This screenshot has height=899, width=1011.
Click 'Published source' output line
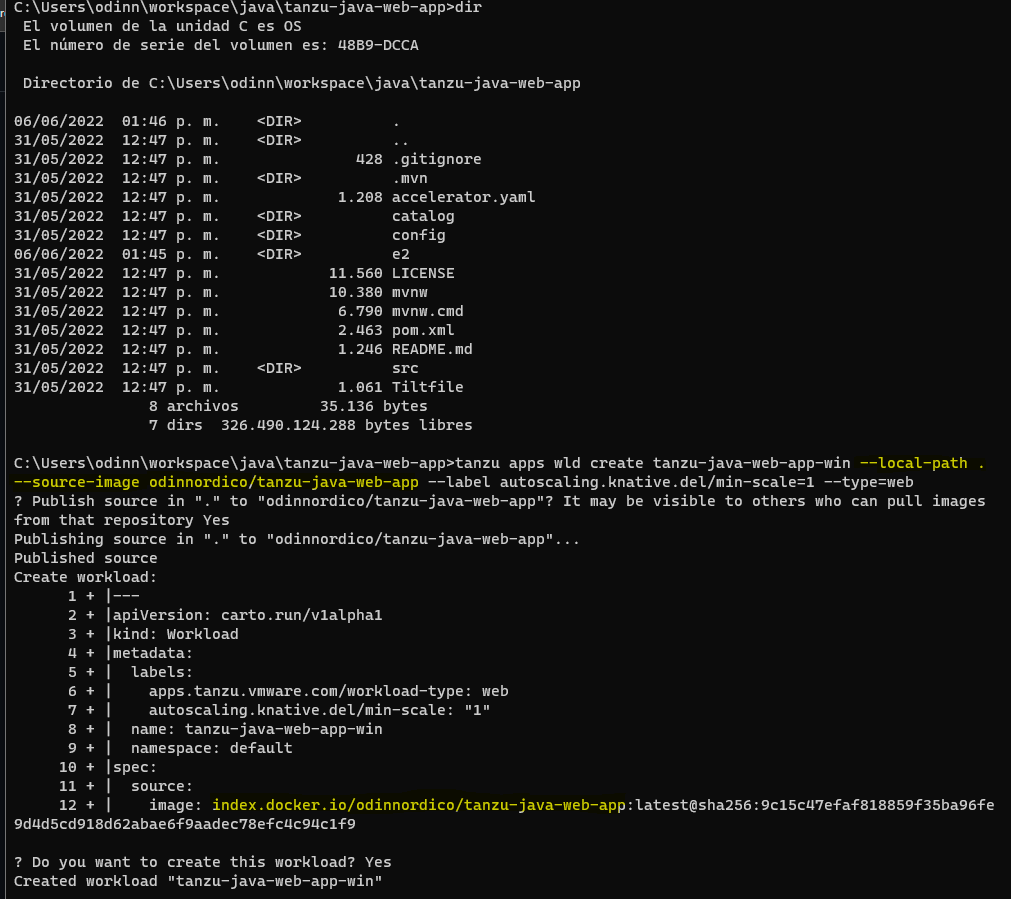pyautogui.click(x=86, y=558)
